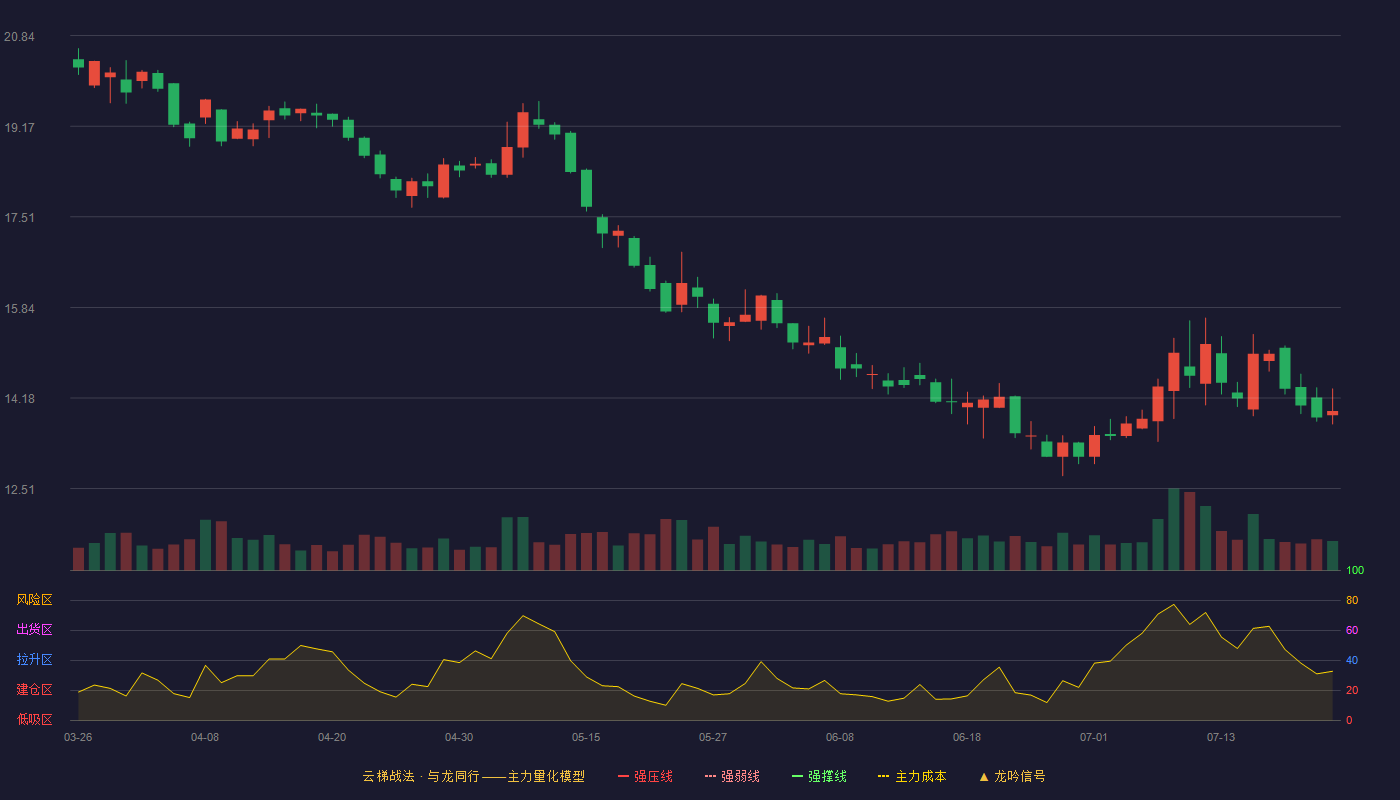The width and height of the screenshot is (1400, 800).
Task: Click the 14.18 price axis label
Action: coord(19,399)
